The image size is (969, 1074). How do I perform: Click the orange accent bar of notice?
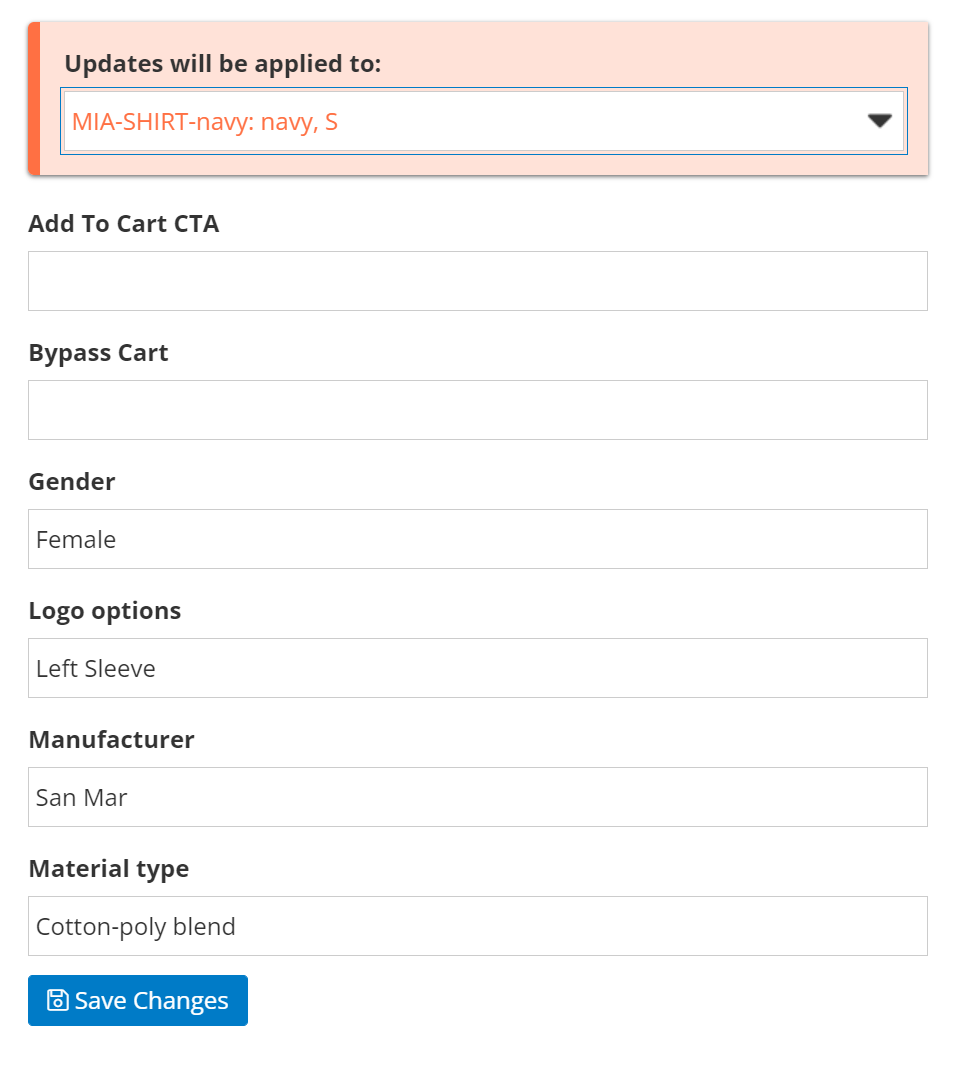tap(33, 99)
